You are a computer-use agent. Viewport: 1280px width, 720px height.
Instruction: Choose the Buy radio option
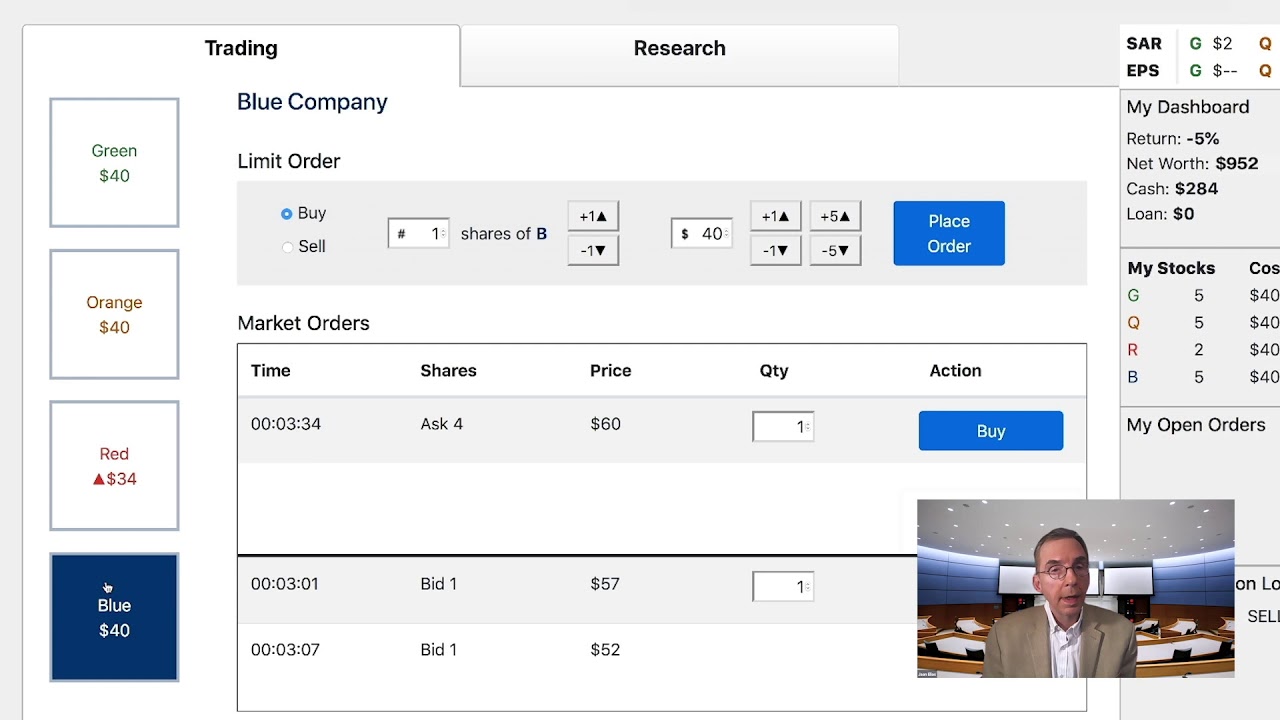[287, 213]
